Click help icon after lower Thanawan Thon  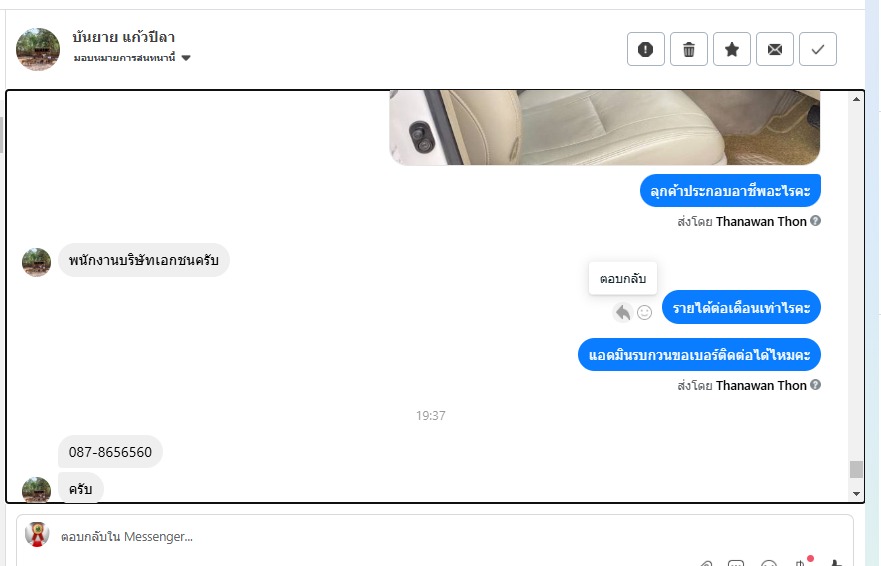point(816,385)
